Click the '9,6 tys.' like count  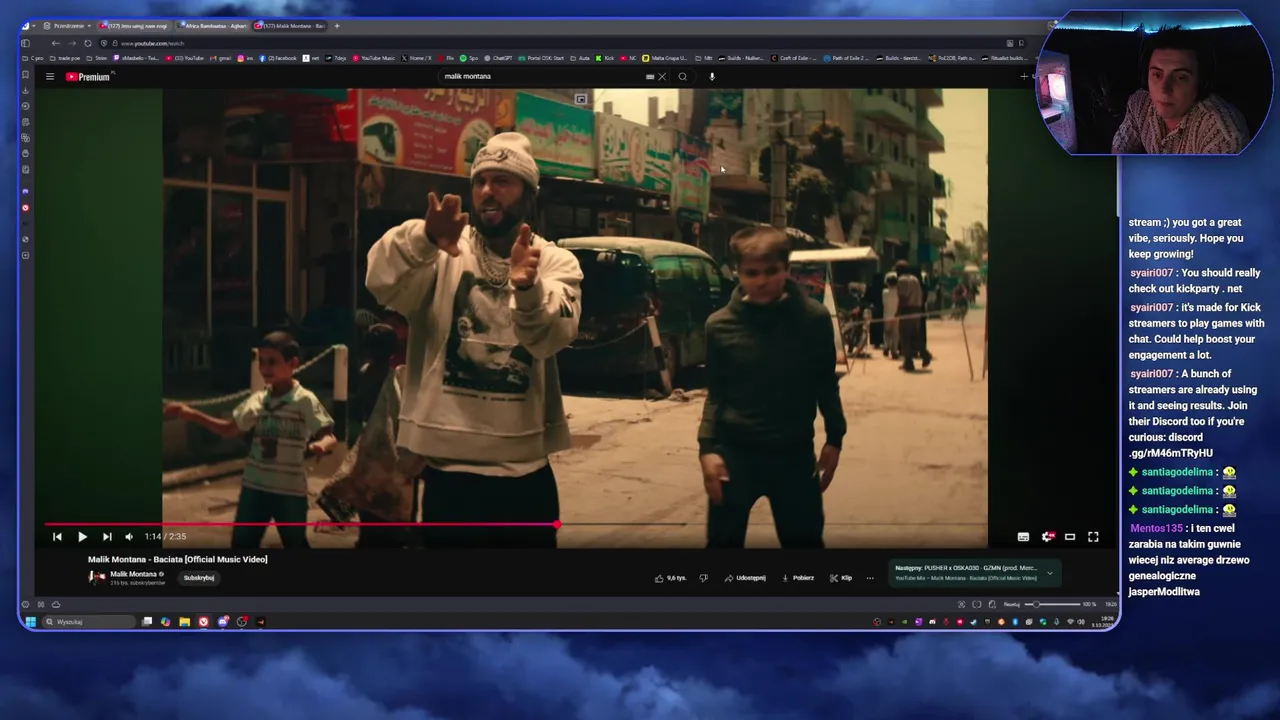coord(676,578)
